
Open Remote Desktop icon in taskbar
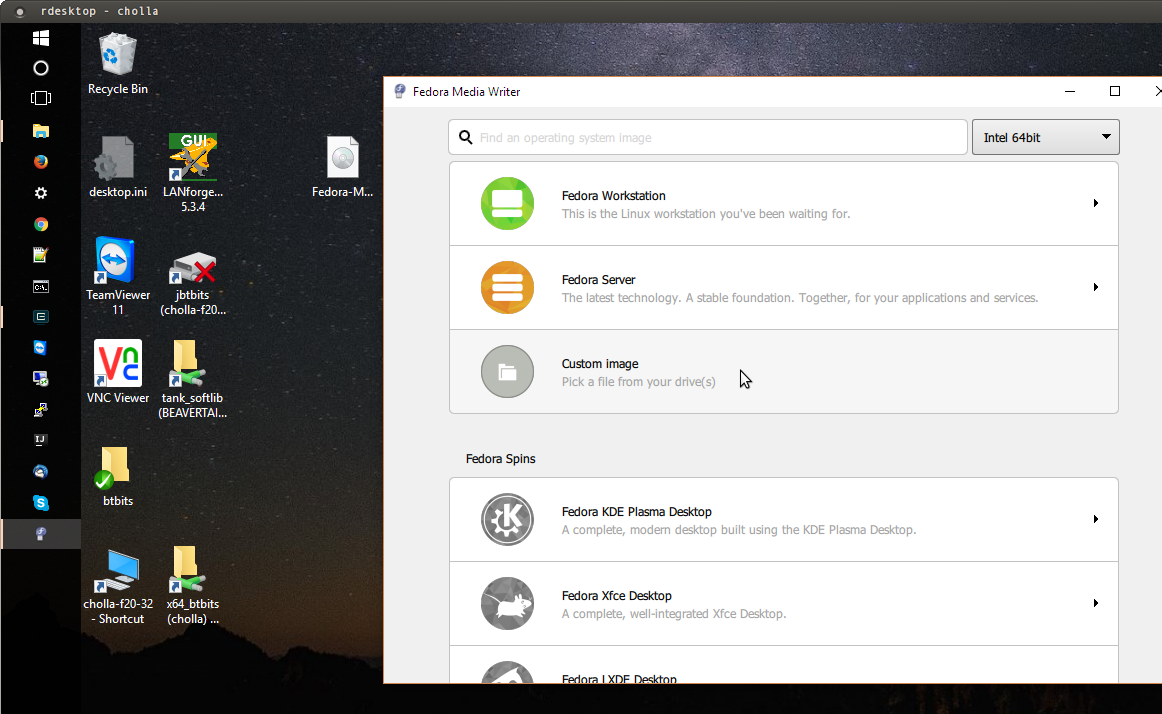click(41, 379)
